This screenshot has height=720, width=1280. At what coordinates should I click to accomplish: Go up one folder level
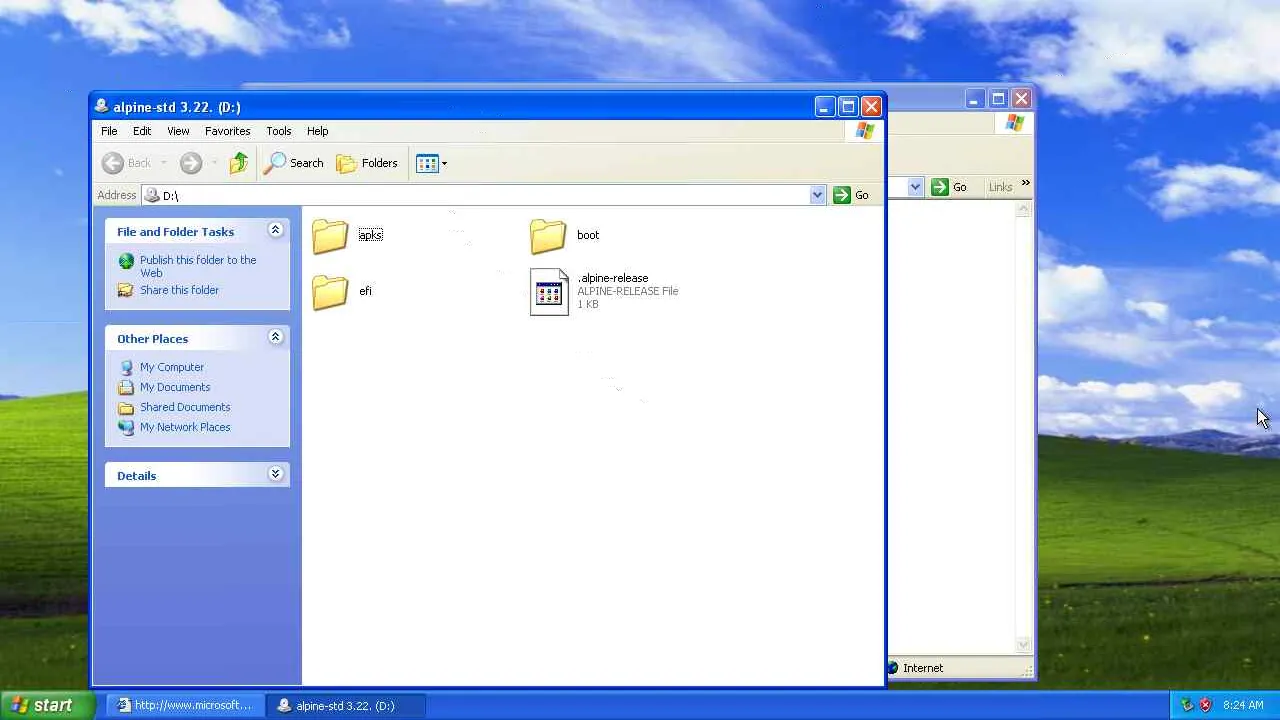point(239,163)
